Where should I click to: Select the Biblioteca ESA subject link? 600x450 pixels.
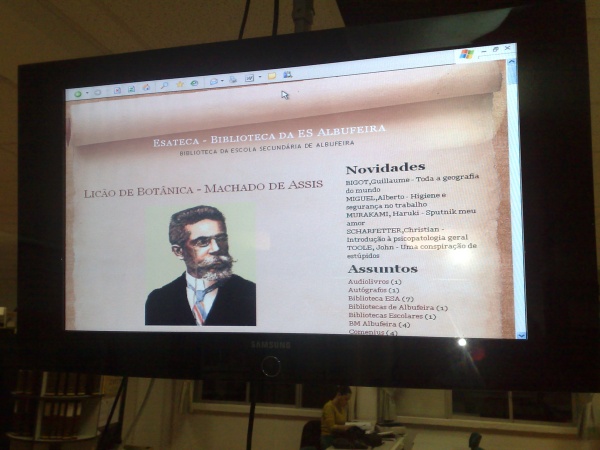click(x=374, y=298)
